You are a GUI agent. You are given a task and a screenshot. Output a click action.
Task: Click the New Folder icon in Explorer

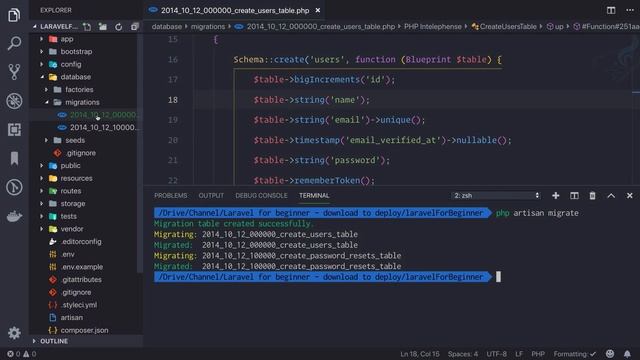tap(102, 27)
